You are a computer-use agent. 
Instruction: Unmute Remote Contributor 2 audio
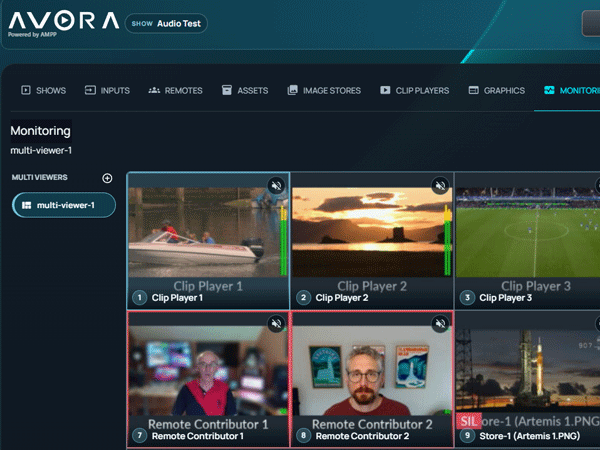[x=440, y=324]
